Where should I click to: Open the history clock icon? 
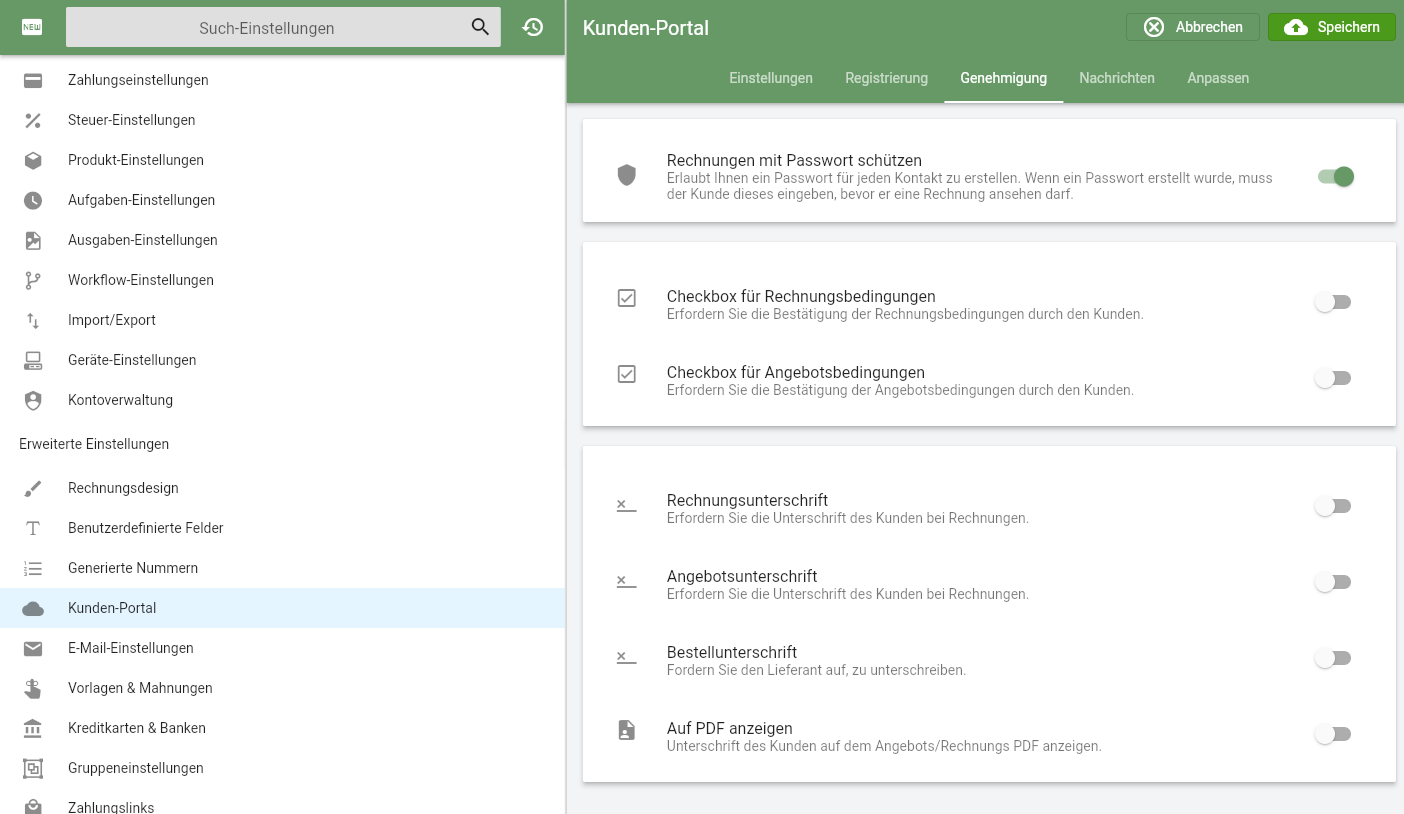click(x=533, y=27)
